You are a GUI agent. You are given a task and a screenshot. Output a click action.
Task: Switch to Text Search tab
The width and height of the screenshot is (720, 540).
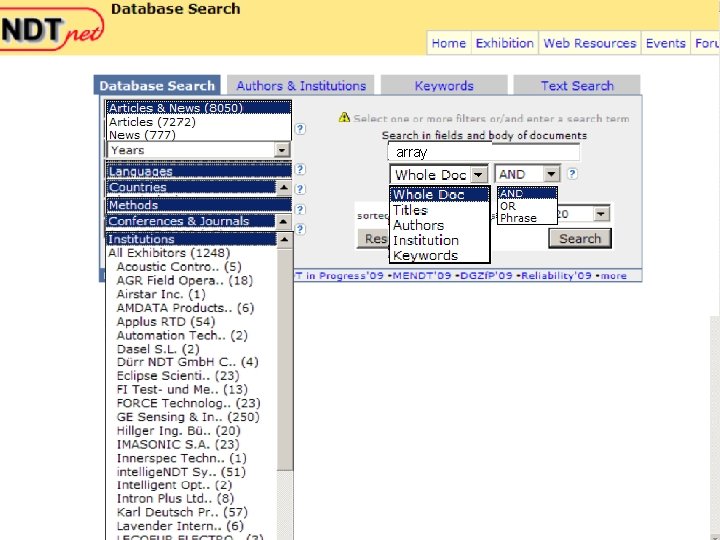pyautogui.click(x=577, y=86)
